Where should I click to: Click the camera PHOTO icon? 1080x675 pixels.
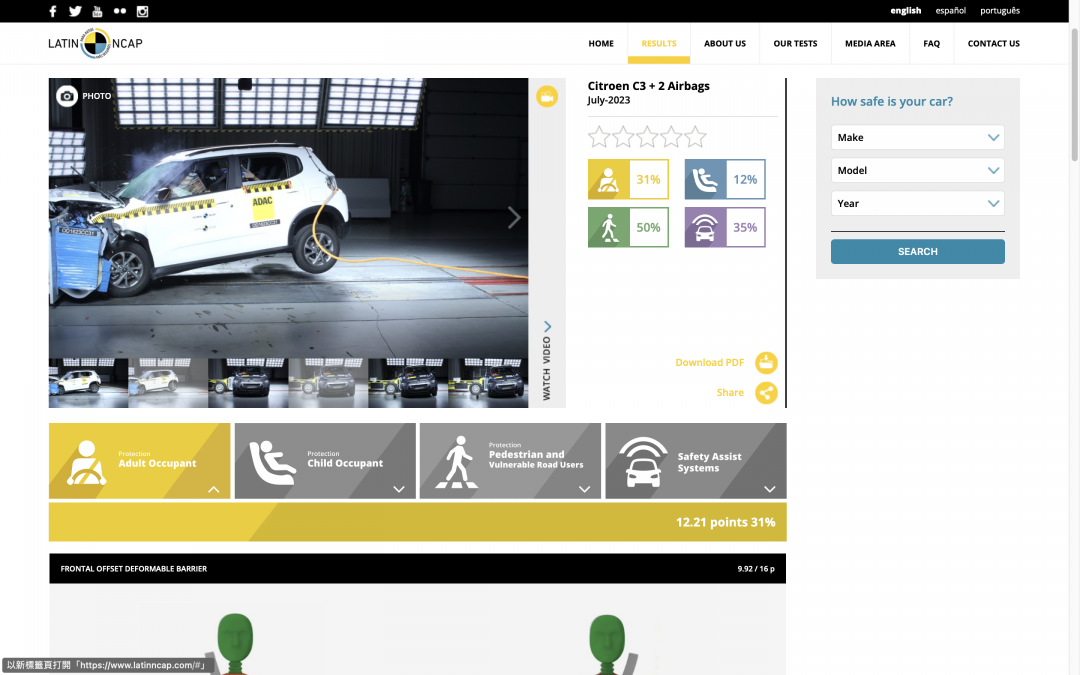67,96
